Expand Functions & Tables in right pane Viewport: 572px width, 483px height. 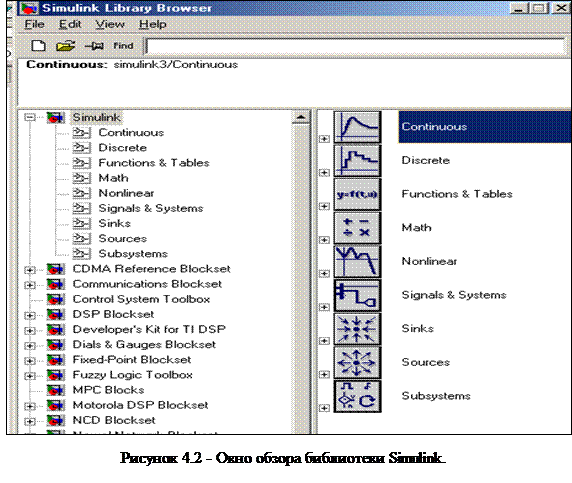click(x=324, y=206)
